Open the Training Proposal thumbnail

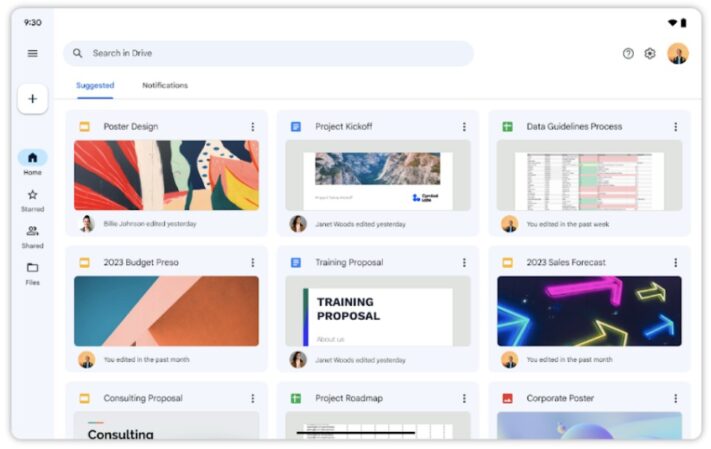[x=378, y=311]
